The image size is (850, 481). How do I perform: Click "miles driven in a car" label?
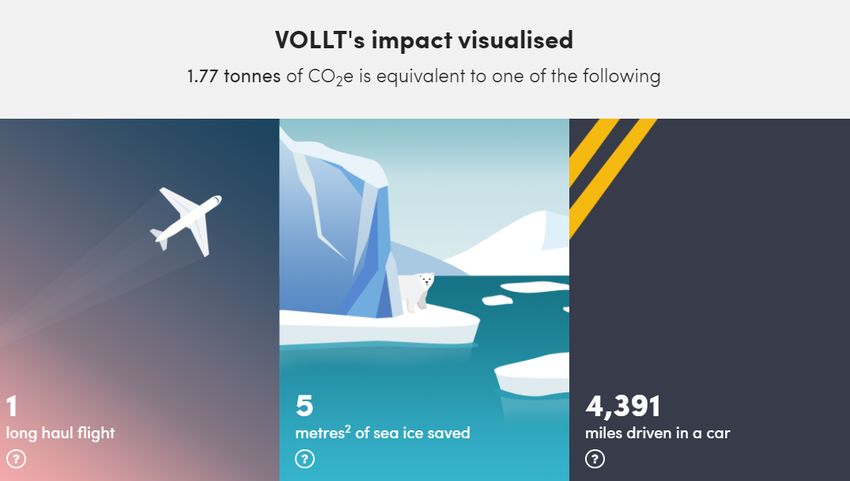click(658, 433)
